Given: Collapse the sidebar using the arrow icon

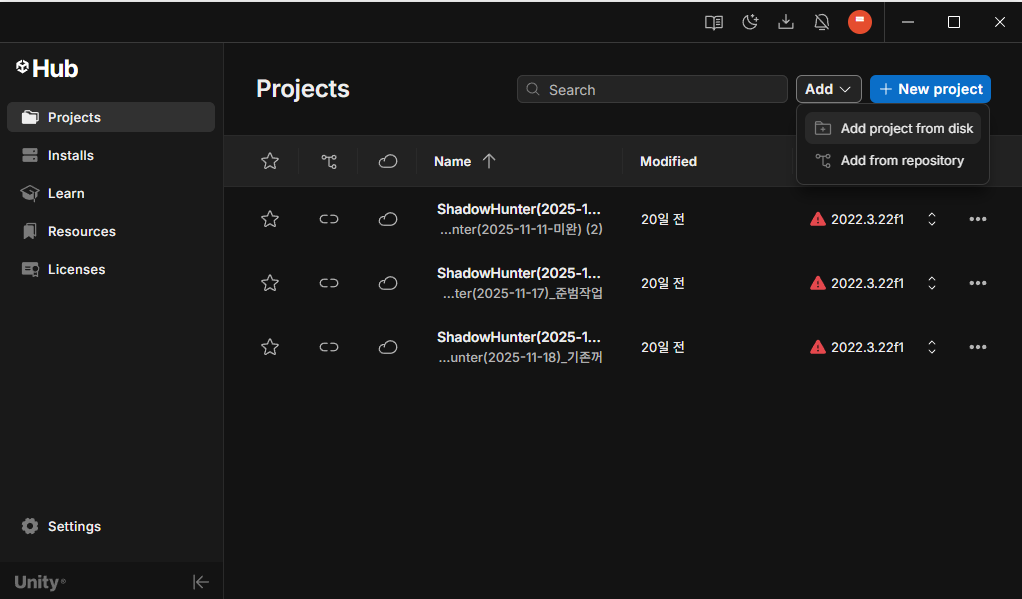Looking at the screenshot, I should [x=201, y=582].
